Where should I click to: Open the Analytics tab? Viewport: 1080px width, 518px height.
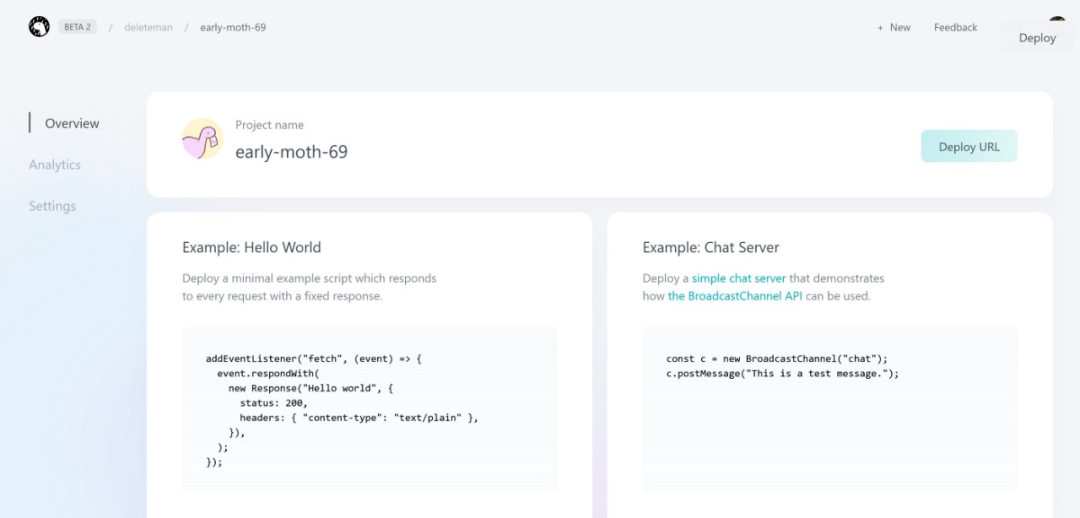tap(54, 165)
